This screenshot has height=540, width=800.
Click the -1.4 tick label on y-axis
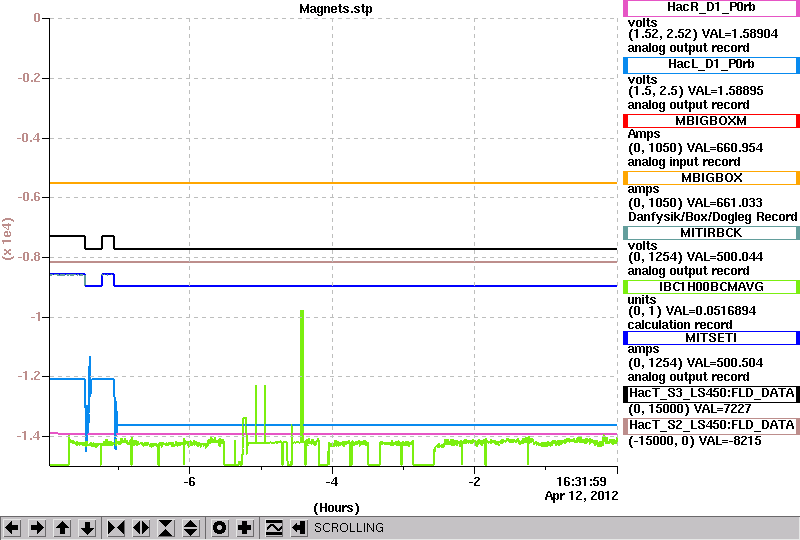[x=29, y=435]
